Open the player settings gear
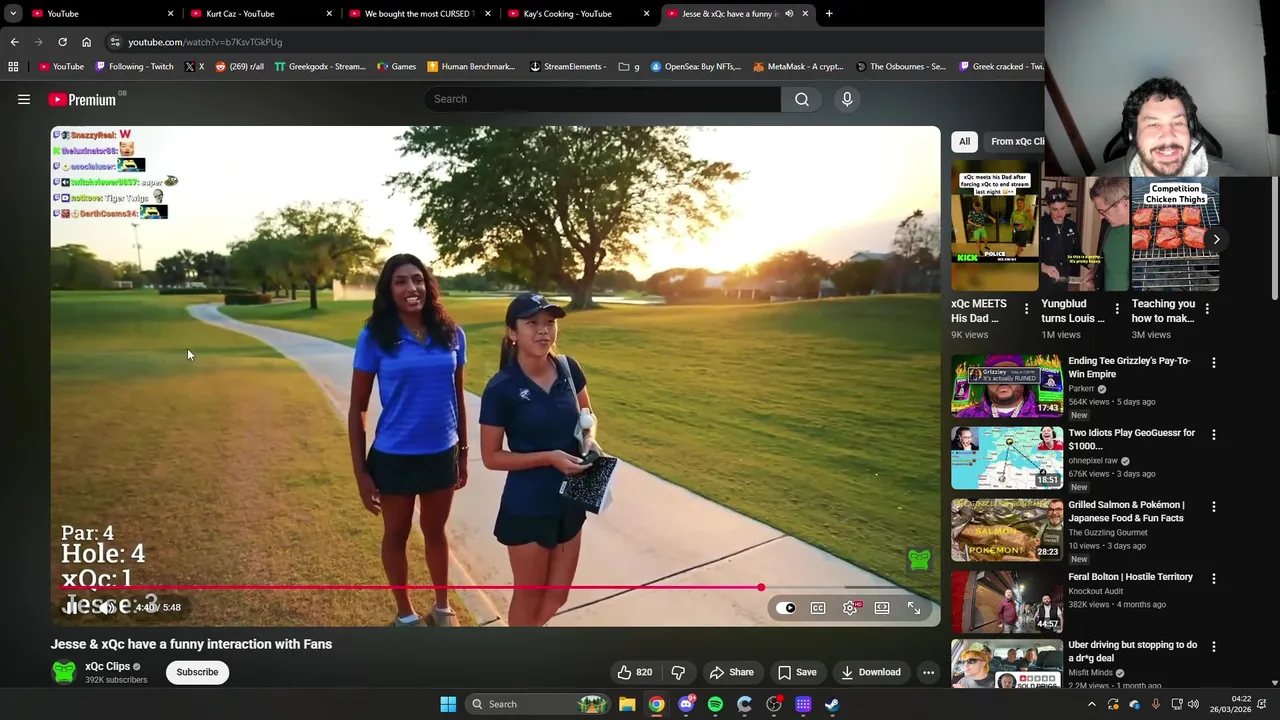The height and width of the screenshot is (720, 1280). [850, 608]
